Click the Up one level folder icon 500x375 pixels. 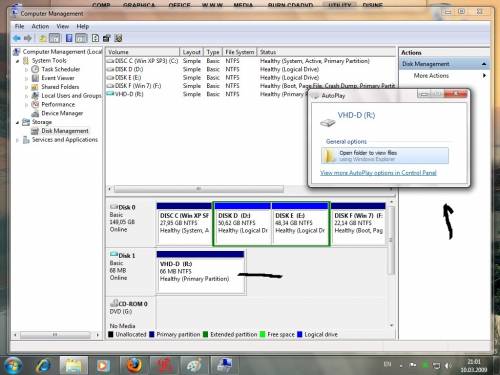(43, 38)
